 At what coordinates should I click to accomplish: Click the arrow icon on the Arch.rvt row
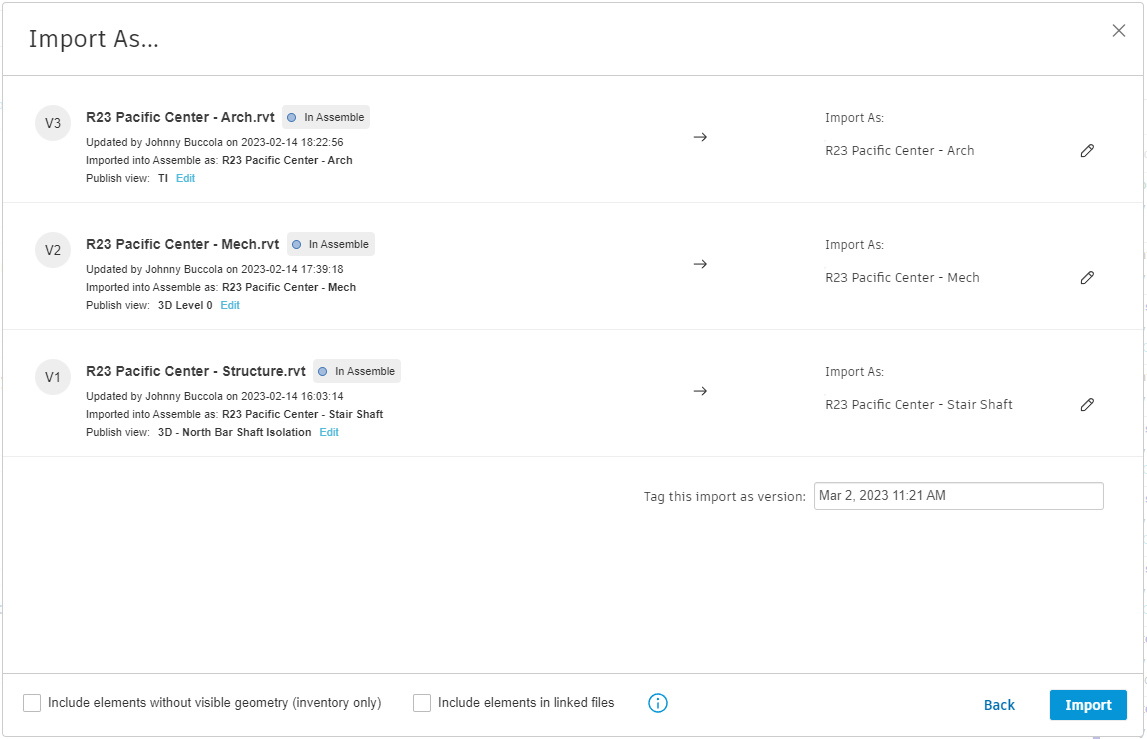700,137
